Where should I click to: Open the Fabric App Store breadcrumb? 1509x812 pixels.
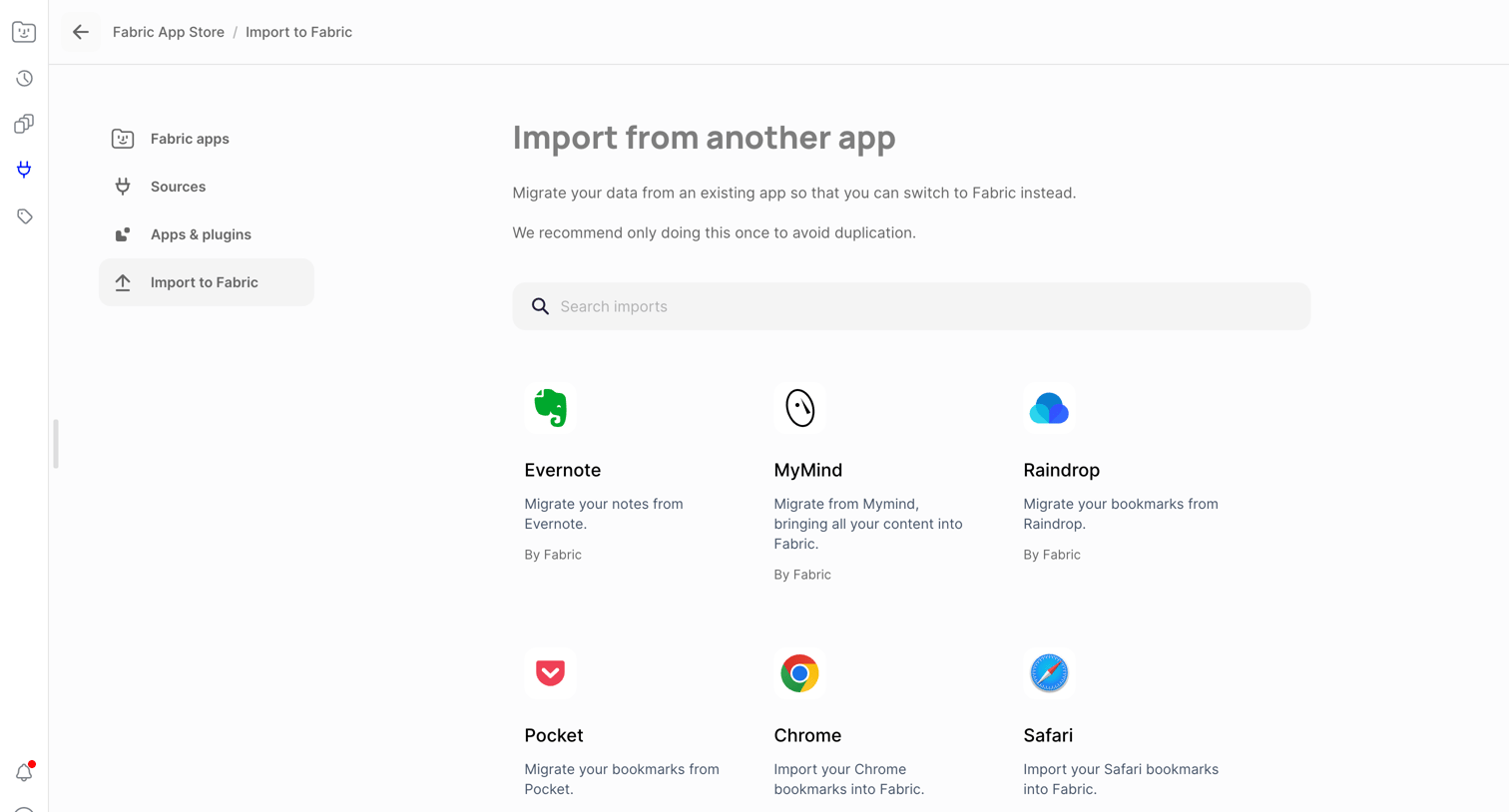[x=169, y=32]
